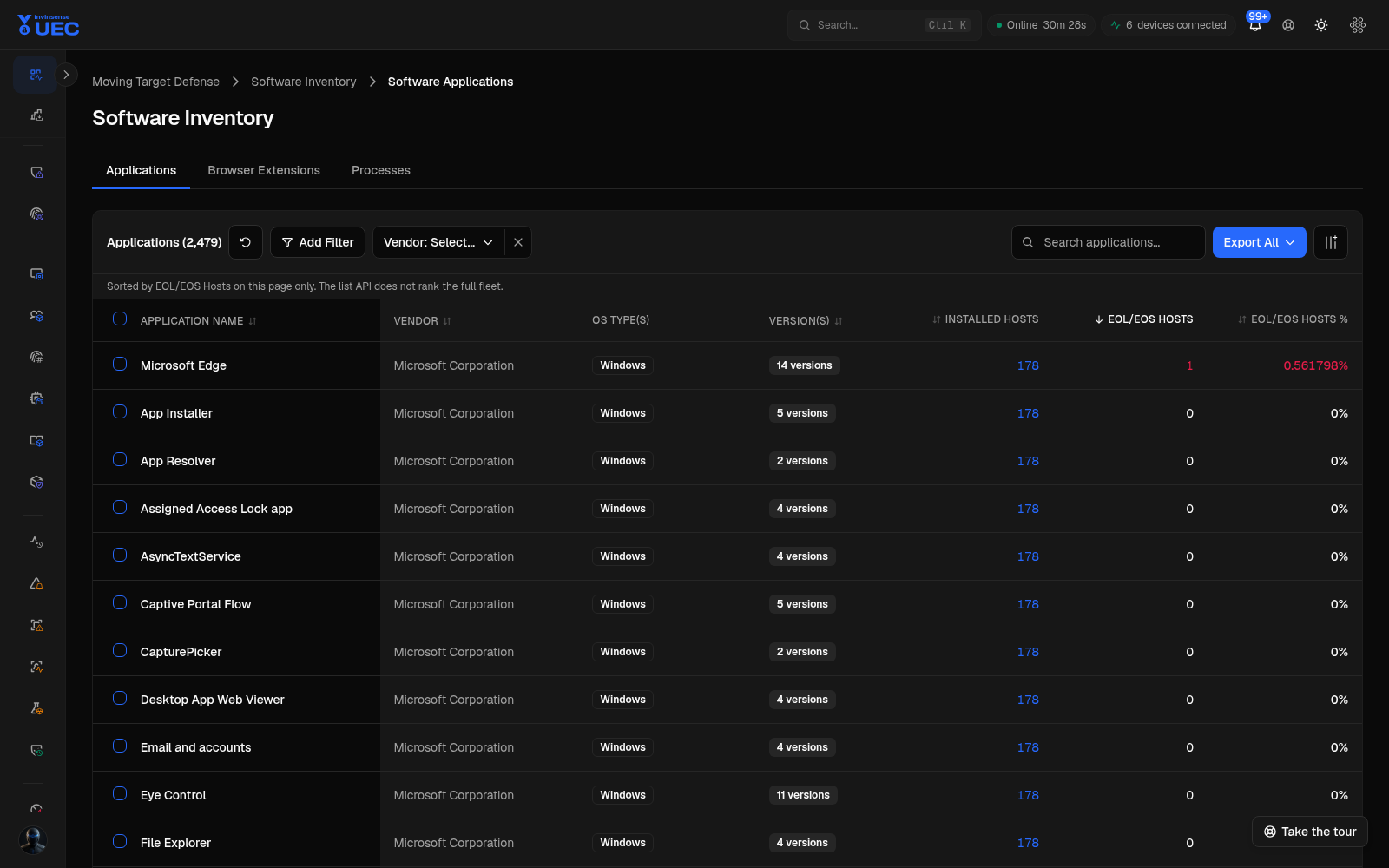Expand Microsoft Edge 14 versions badge
Screen dimensions: 1389x868
pyautogui.click(x=804, y=365)
